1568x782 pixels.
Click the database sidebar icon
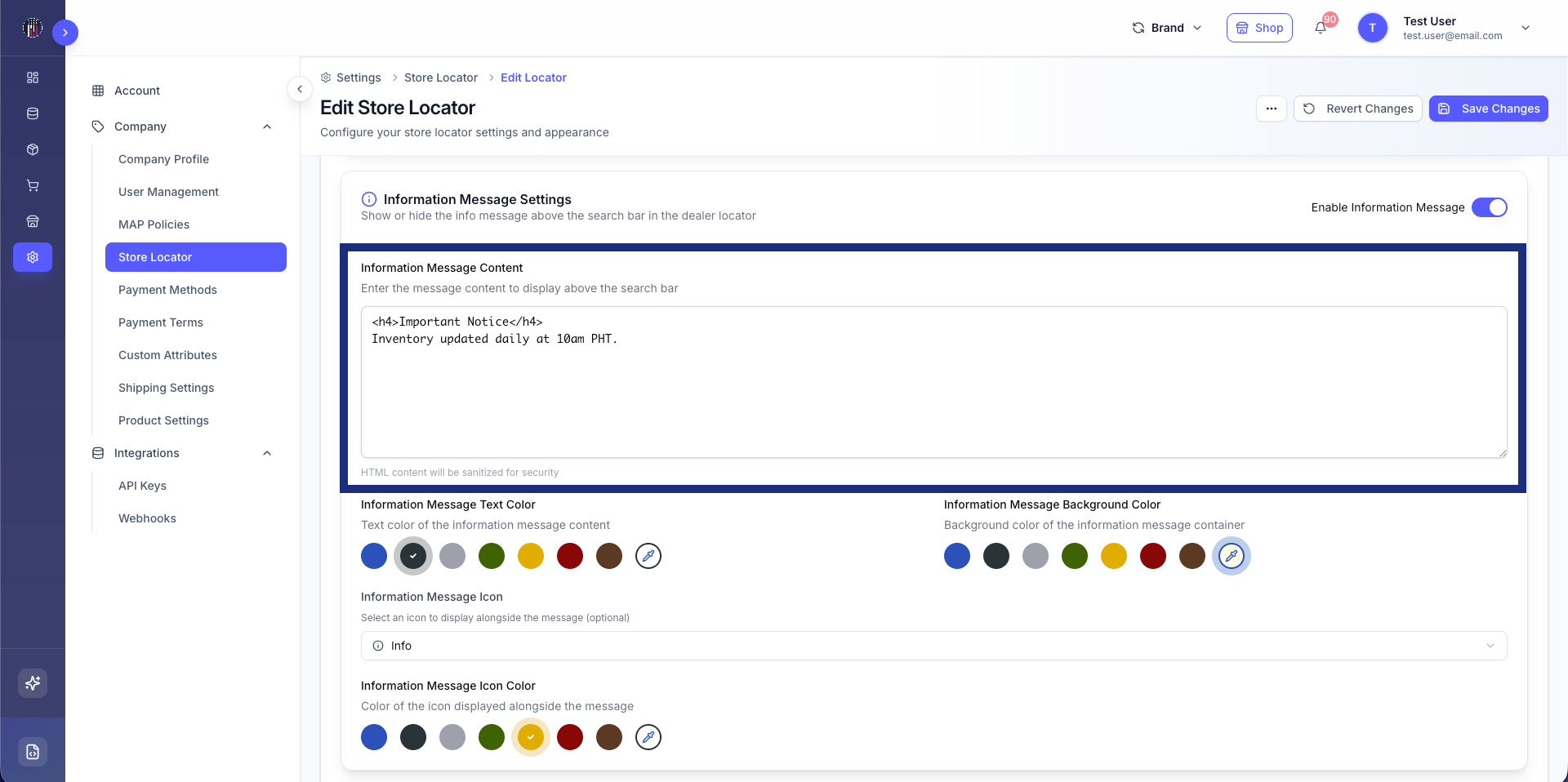tap(33, 113)
